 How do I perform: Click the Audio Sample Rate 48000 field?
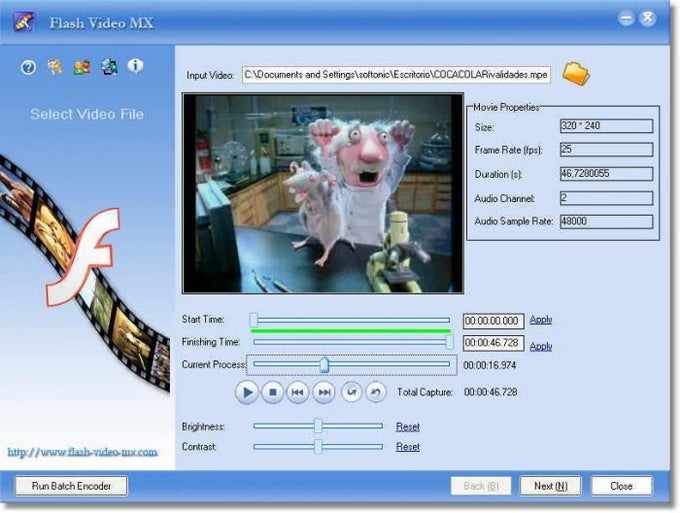click(606, 222)
